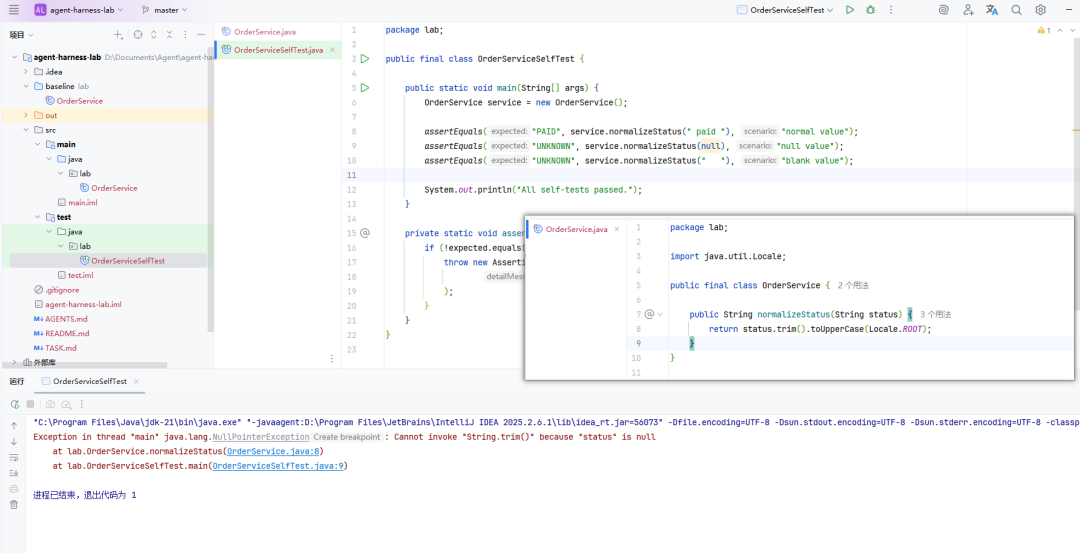
Task: Open the 项目 view mode dropdown
Action: point(21,34)
